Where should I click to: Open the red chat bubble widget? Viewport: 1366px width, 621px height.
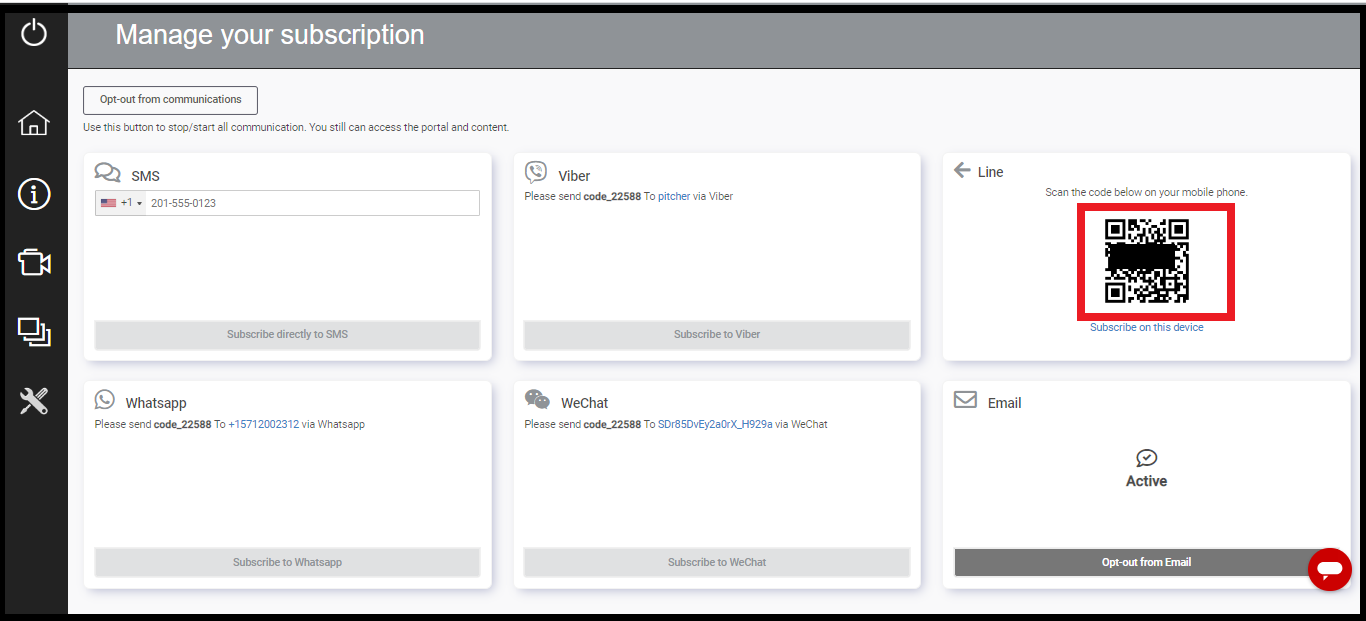click(1329, 569)
